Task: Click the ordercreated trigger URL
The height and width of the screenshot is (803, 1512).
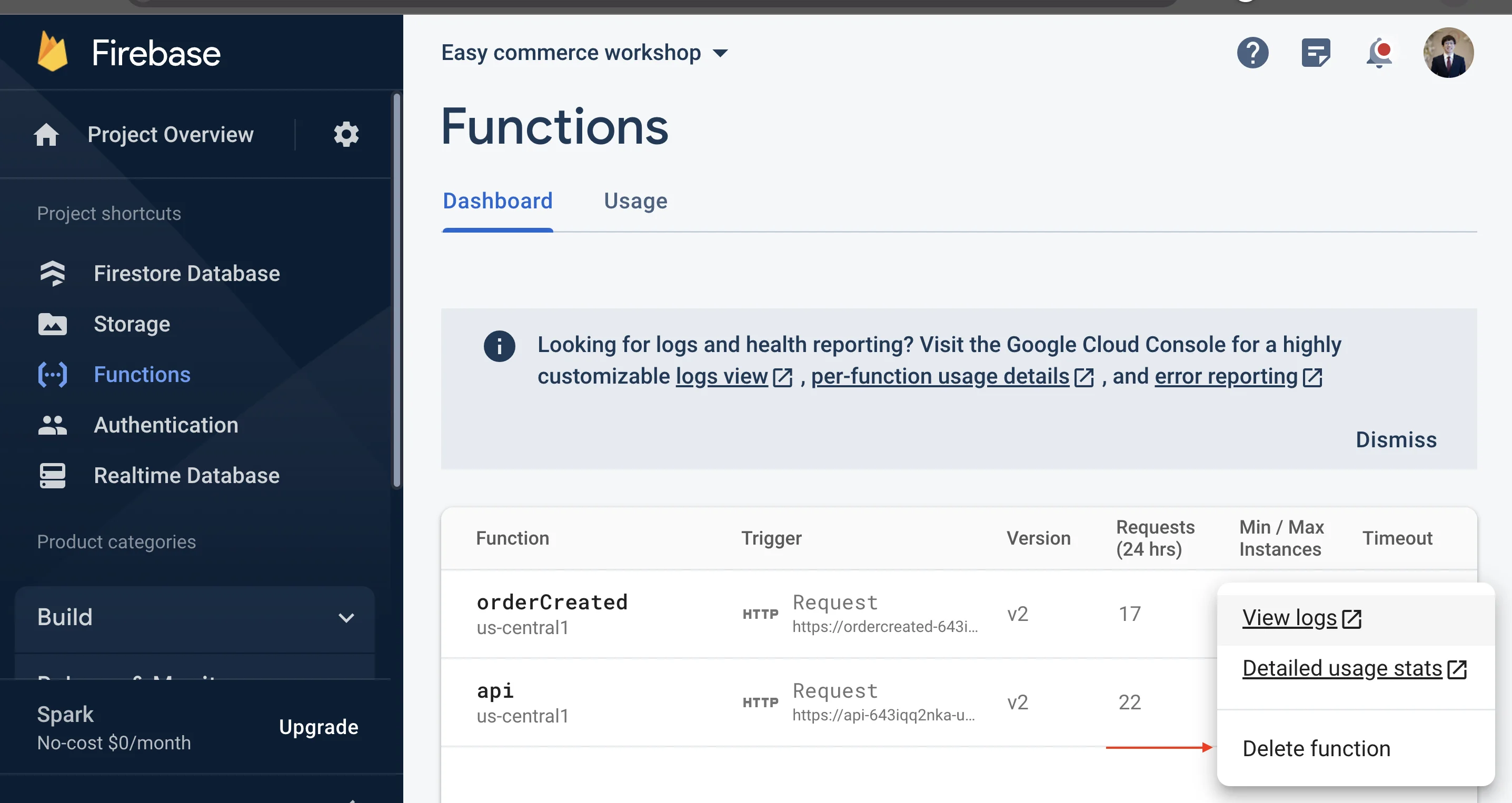Action: point(884,627)
